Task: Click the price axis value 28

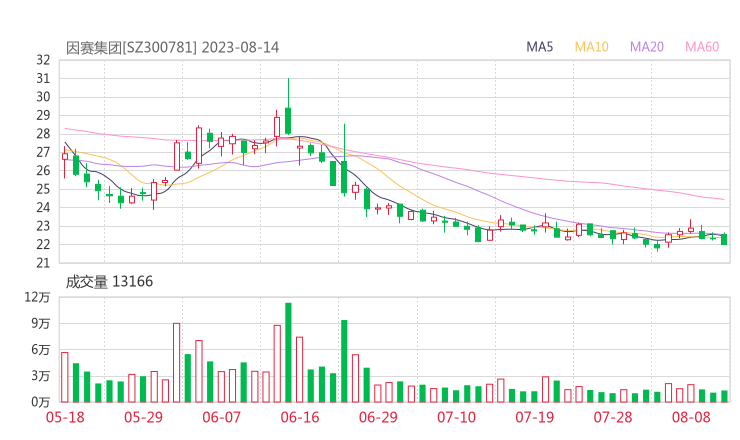Action: tap(43, 134)
